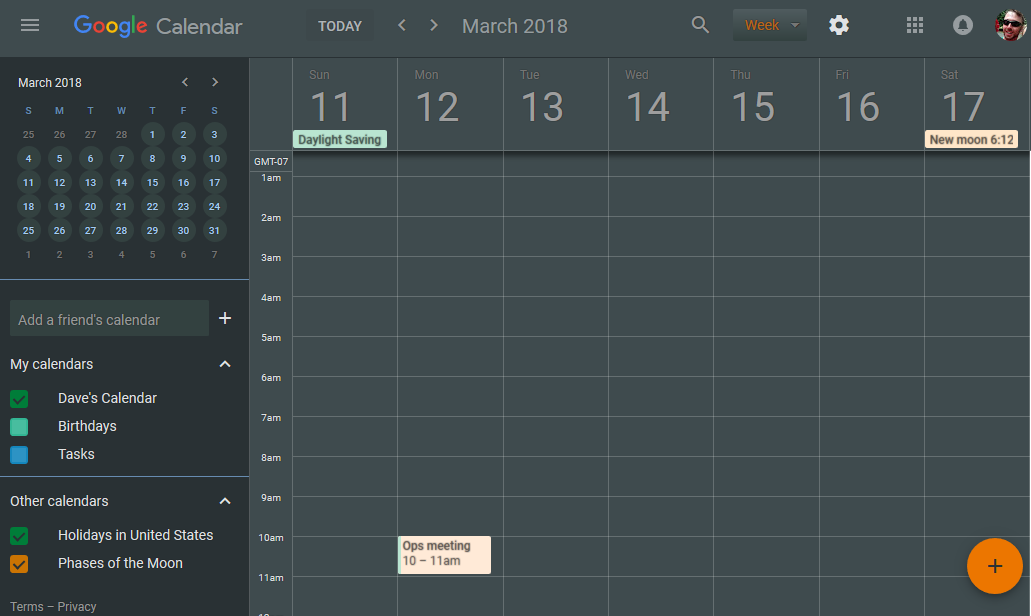Open the Google apps grid
The width and height of the screenshot is (1031, 616).
tap(914, 25)
